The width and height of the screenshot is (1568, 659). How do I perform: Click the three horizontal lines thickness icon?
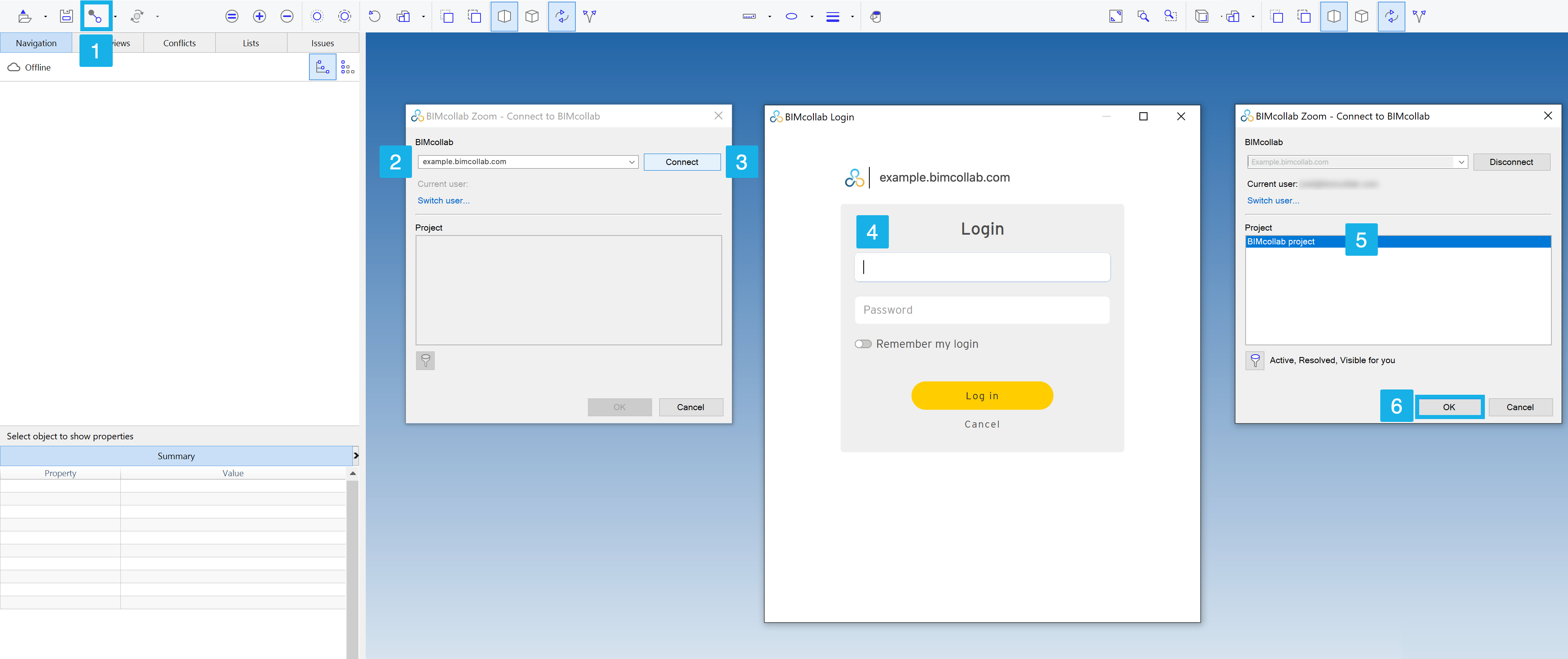coord(833,17)
